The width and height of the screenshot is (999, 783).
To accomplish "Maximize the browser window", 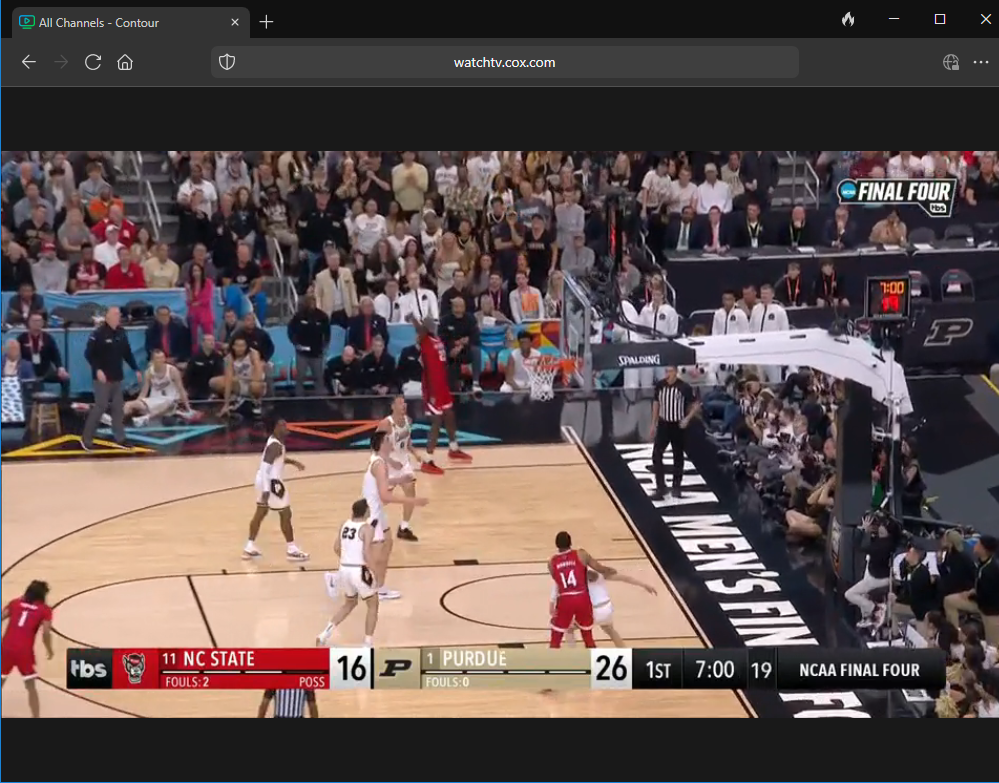I will click(940, 19).
